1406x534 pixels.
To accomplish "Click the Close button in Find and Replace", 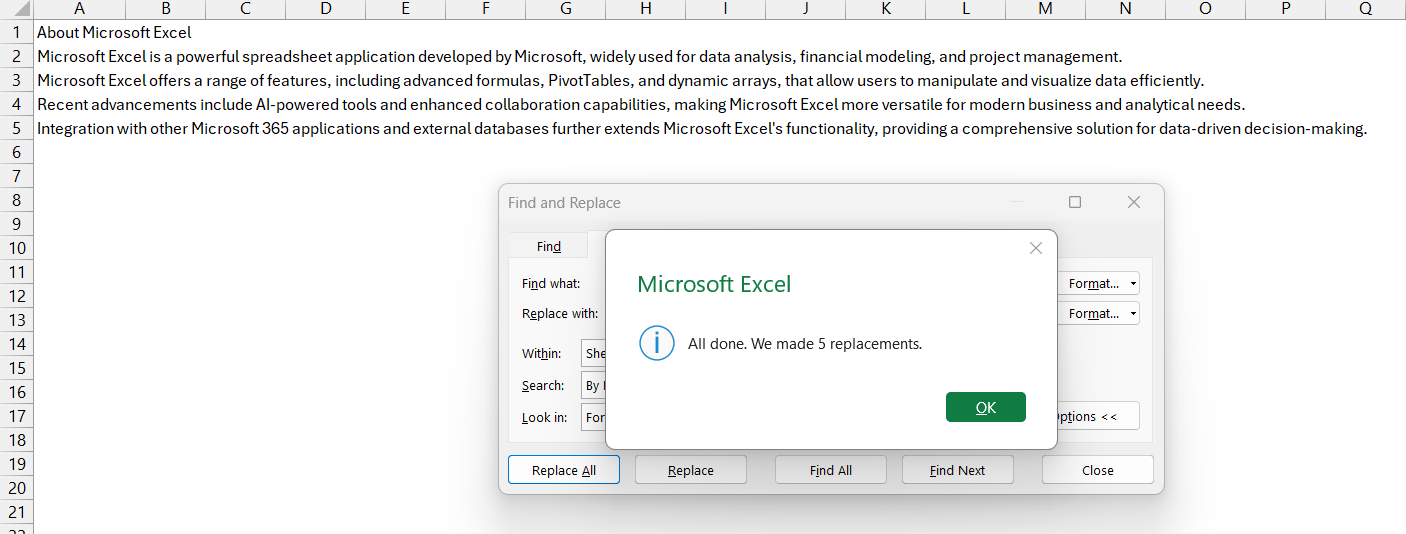I will [x=1098, y=470].
